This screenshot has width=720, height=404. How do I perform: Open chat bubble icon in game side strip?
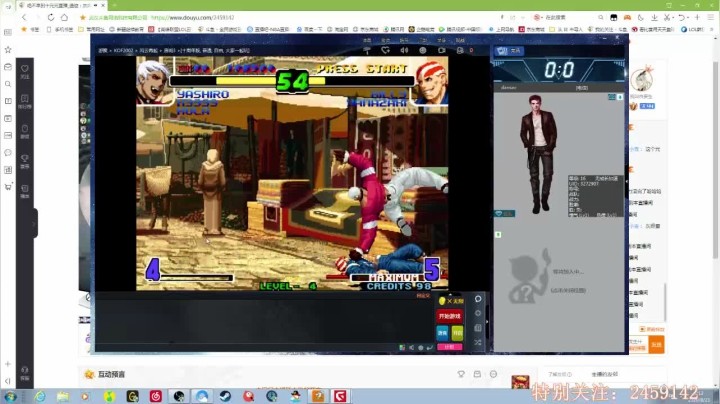[478, 299]
